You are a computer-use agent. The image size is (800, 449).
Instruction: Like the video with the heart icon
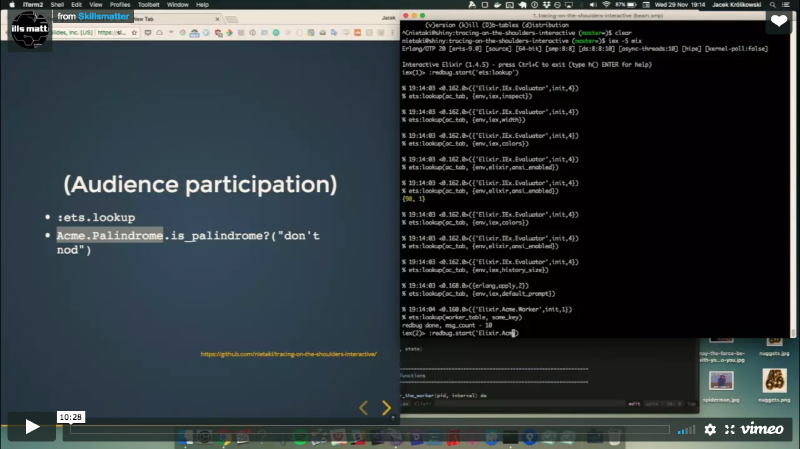click(x=778, y=21)
